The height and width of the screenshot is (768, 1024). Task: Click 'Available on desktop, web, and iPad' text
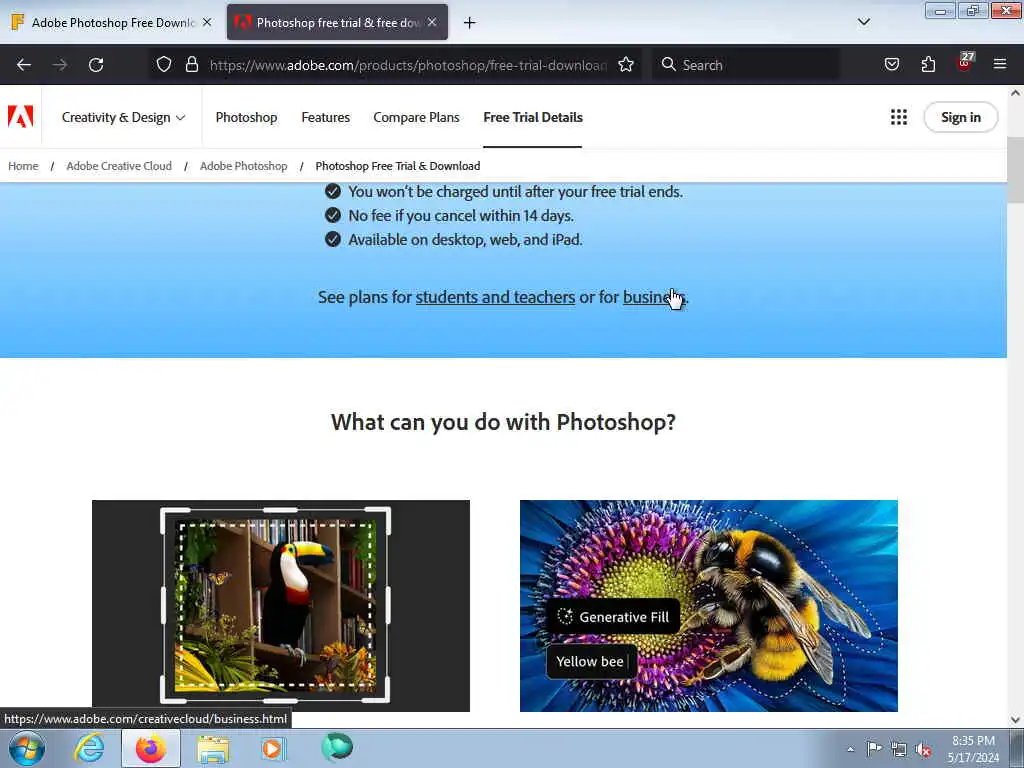[465, 240]
